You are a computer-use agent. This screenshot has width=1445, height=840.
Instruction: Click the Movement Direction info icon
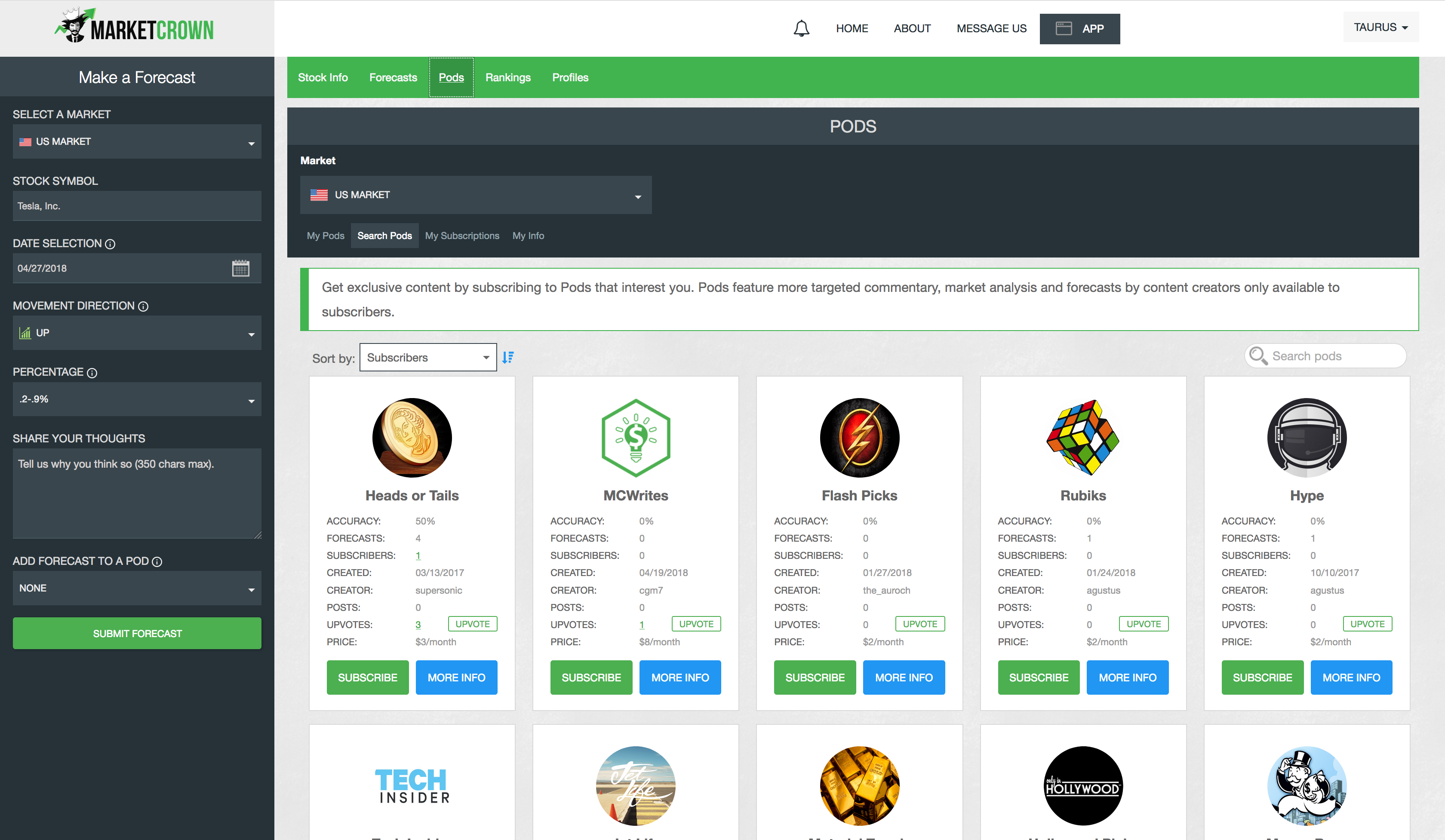click(143, 307)
